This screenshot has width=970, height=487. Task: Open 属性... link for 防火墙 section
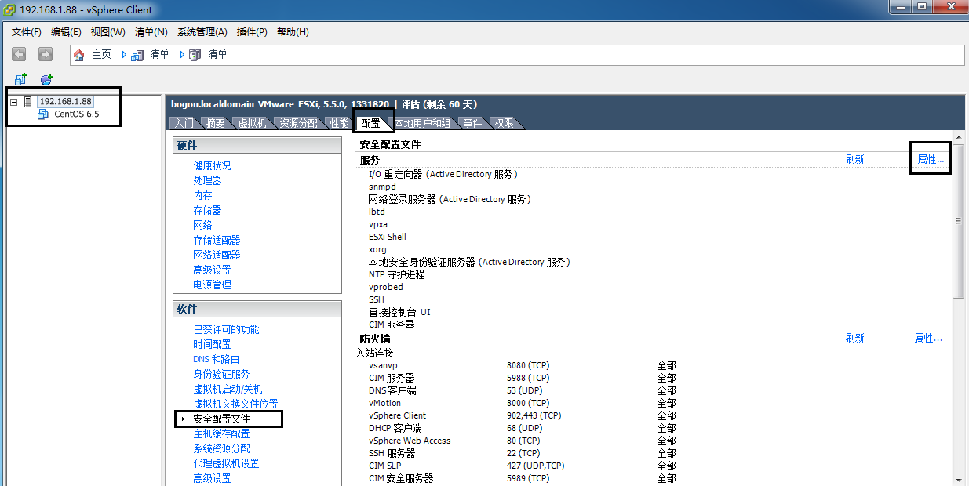pyautogui.click(x=929, y=338)
